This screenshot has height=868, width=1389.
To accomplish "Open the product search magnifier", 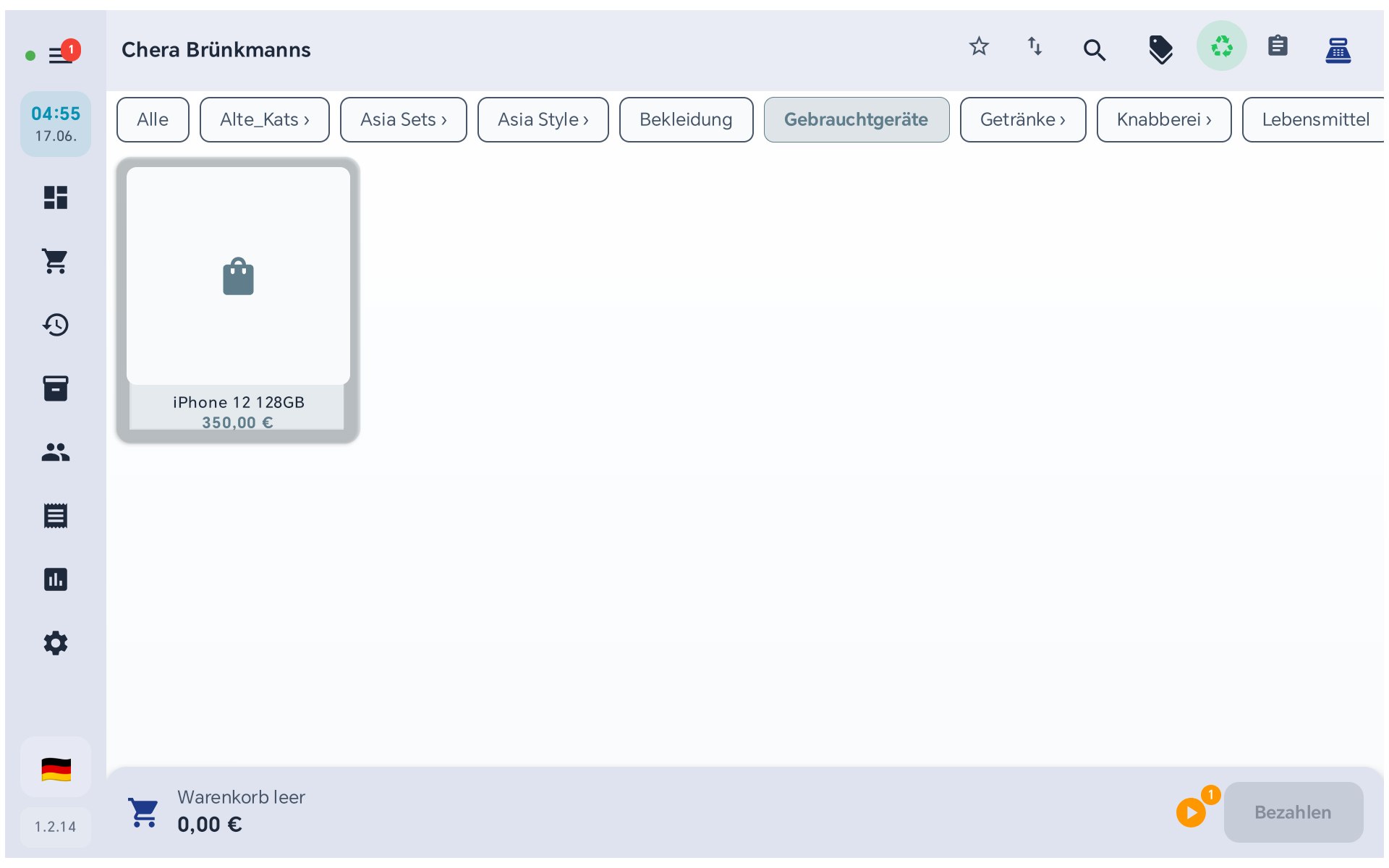I will tap(1094, 50).
